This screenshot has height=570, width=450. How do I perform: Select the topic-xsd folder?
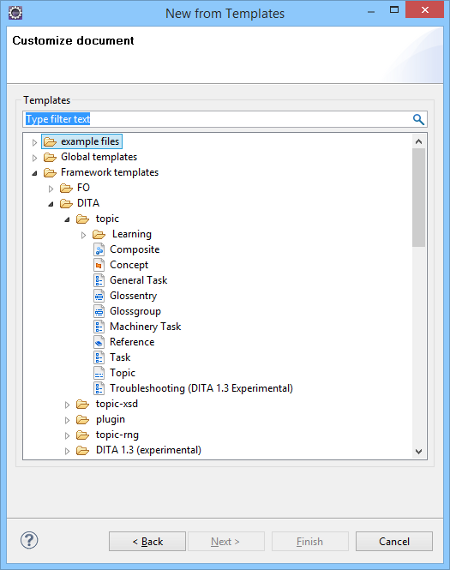[117, 404]
